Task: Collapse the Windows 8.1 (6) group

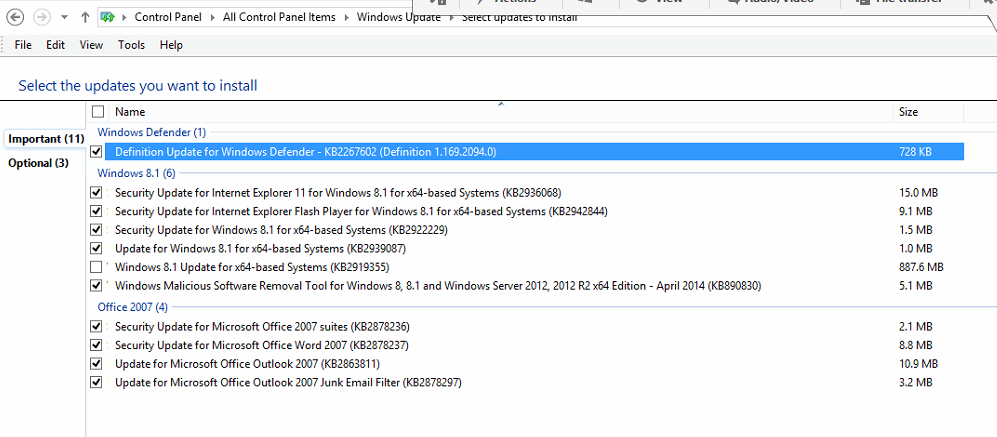Action: pos(136,173)
